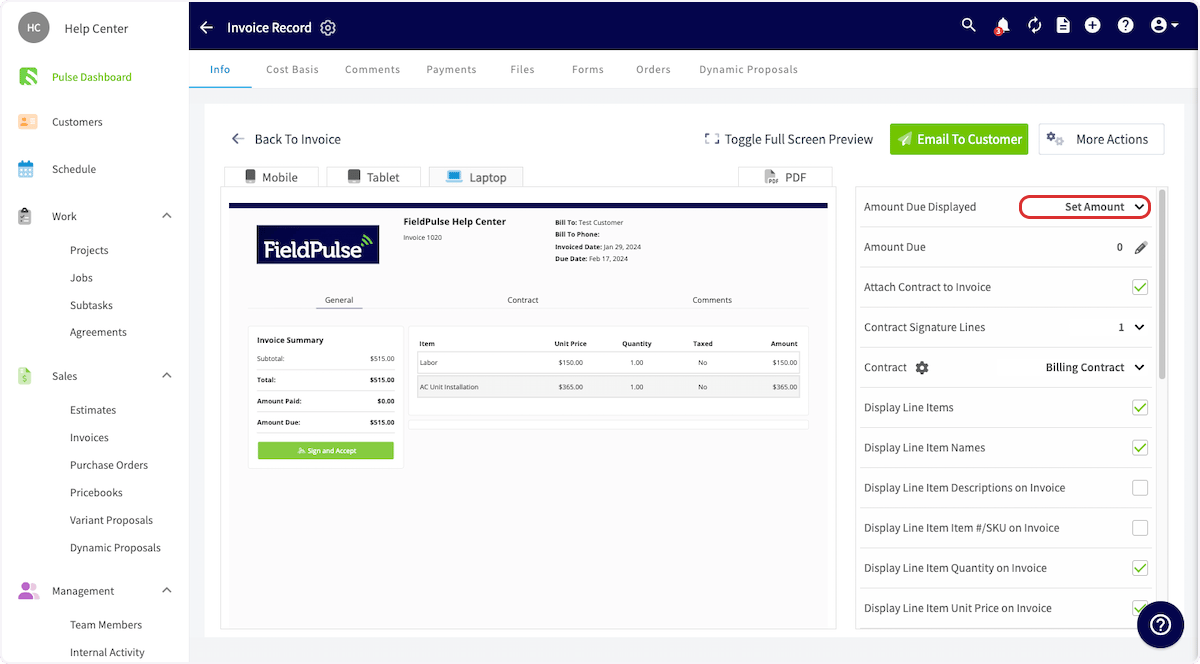Click the settings panel vertical scrollbar

click(x=1162, y=285)
